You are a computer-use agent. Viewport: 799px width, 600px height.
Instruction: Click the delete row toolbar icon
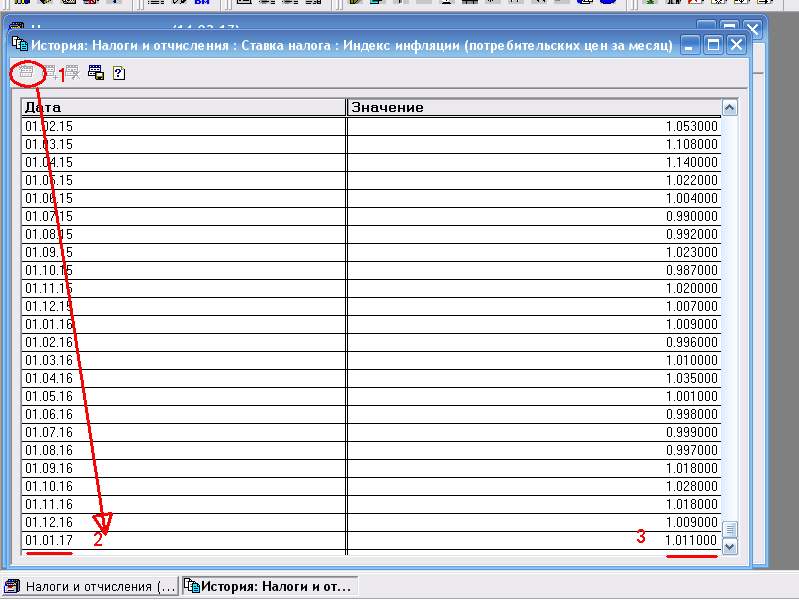coord(72,72)
